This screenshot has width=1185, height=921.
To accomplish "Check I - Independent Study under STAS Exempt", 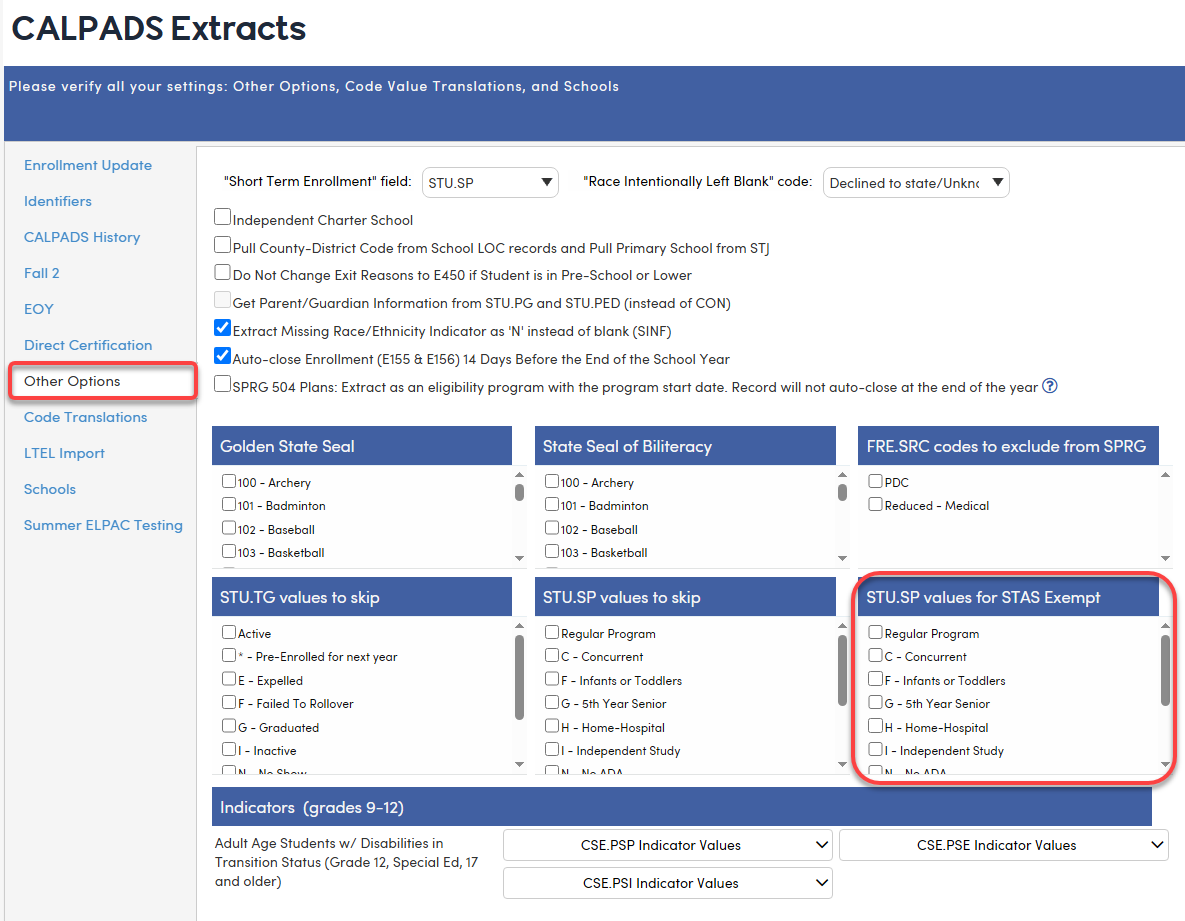I will pos(875,749).
